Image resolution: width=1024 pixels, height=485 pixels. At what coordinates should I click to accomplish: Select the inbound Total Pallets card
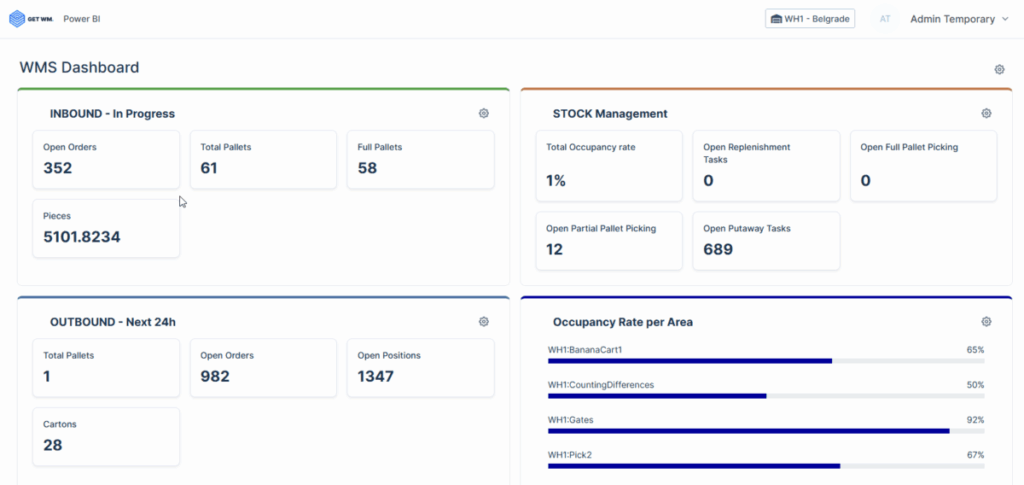[263, 159]
